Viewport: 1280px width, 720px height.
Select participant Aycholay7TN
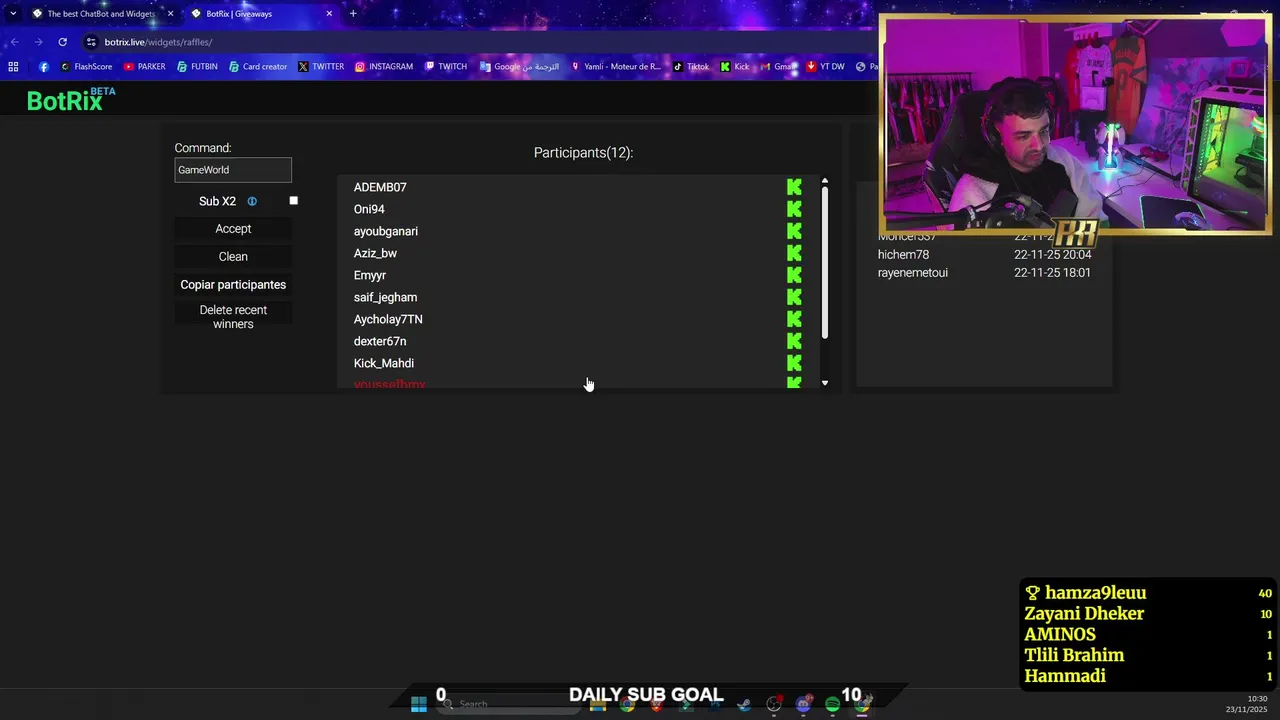pyautogui.click(x=388, y=319)
